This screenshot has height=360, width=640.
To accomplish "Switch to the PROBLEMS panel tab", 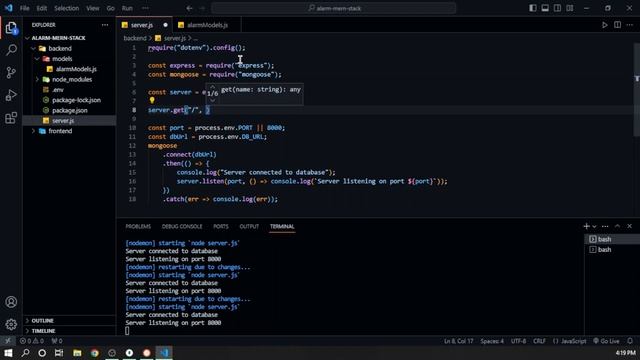I will click(x=138, y=227).
